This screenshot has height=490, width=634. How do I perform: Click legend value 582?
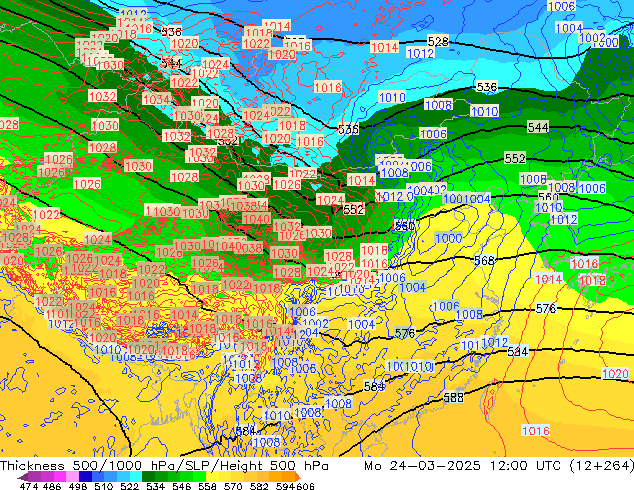pyautogui.click(x=259, y=486)
